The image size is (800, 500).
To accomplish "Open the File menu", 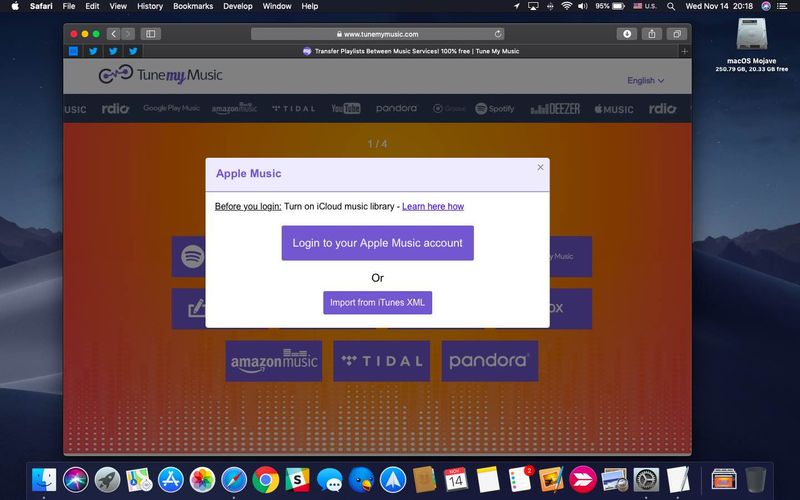I will 69,6.
